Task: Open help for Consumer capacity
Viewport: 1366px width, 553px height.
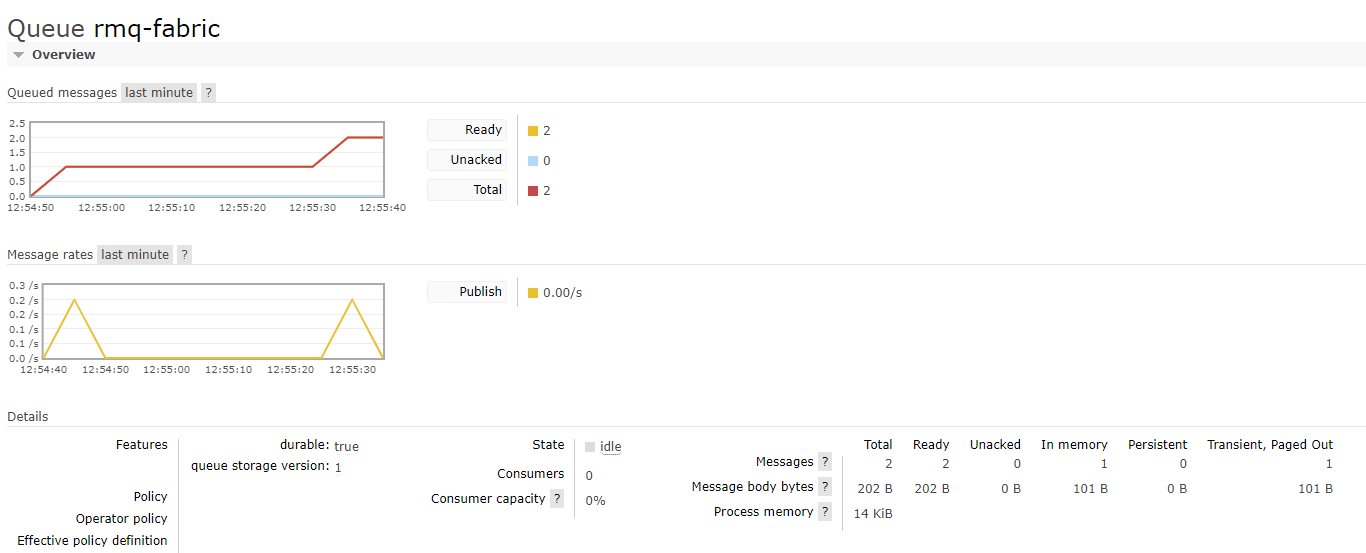Action: [556, 498]
